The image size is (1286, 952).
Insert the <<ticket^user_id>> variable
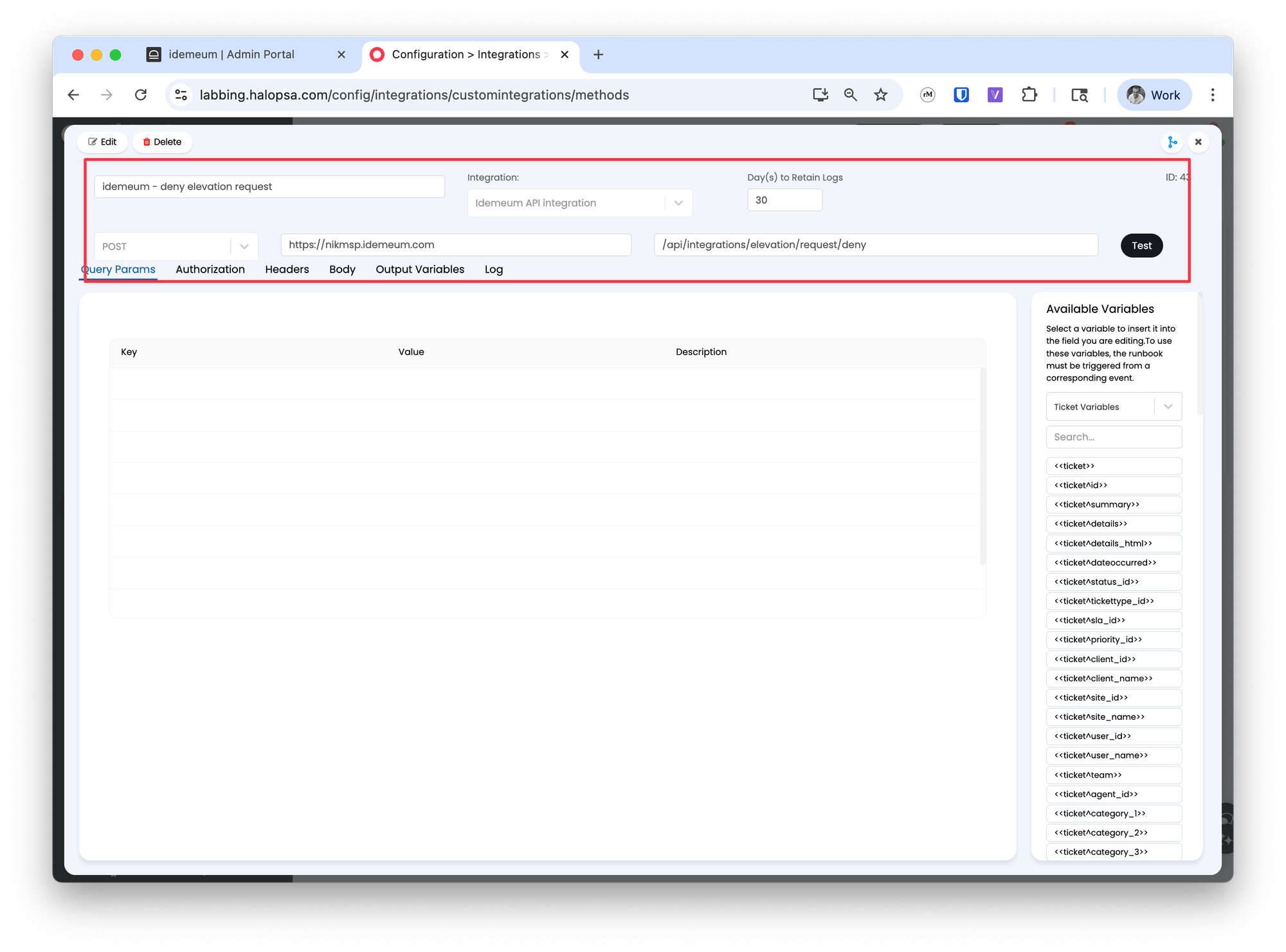point(1114,736)
